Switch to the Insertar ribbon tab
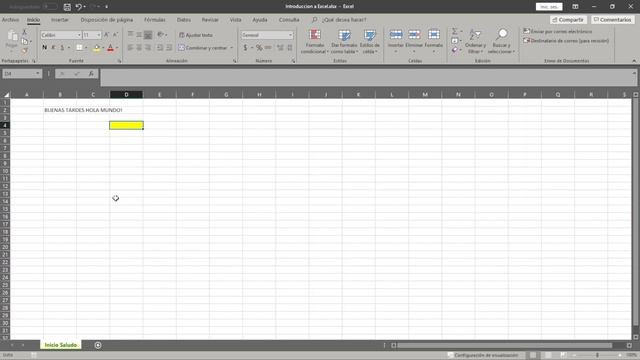The height and width of the screenshot is (360, 640). (60, 20)
